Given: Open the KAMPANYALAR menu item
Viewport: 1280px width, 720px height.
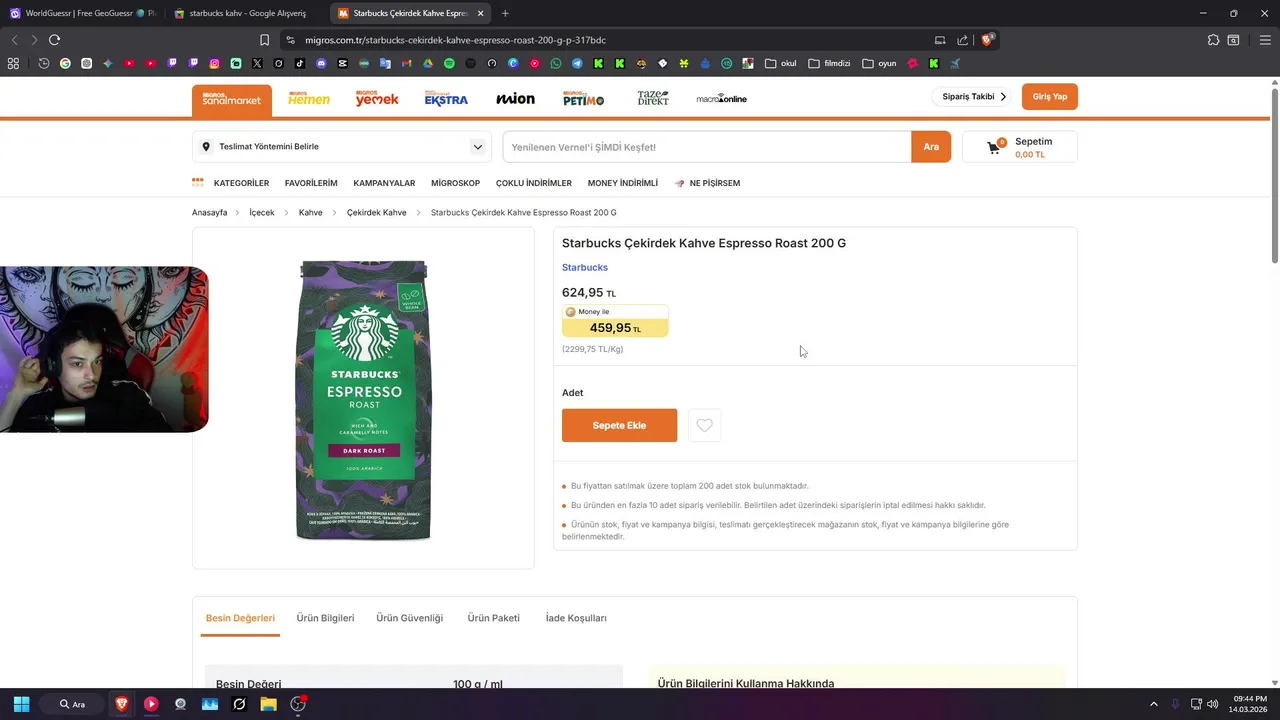Looking at the screenshot, I should (x=384, y=183).
